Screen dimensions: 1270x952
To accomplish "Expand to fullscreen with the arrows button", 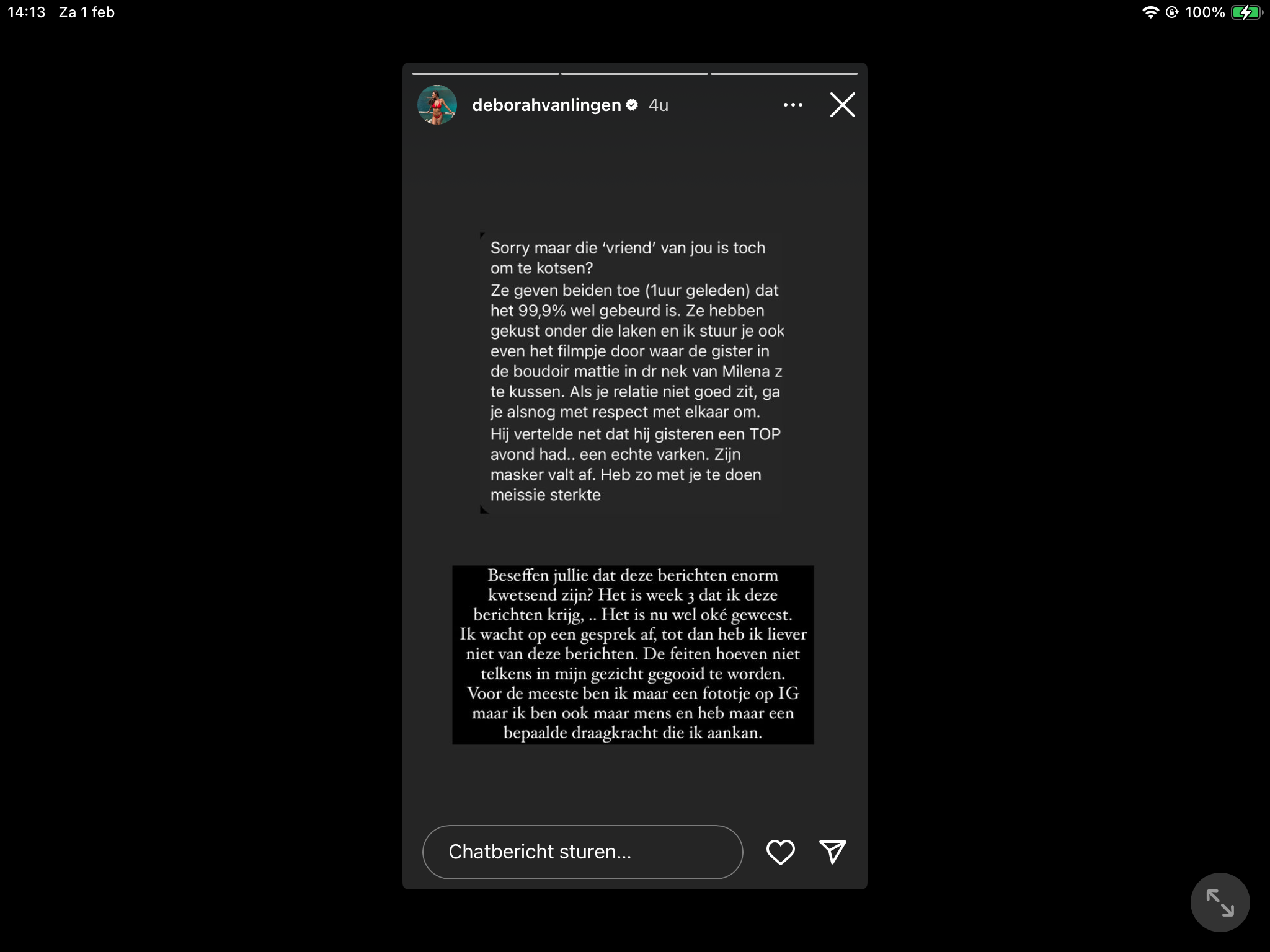I will (1220, 902).
